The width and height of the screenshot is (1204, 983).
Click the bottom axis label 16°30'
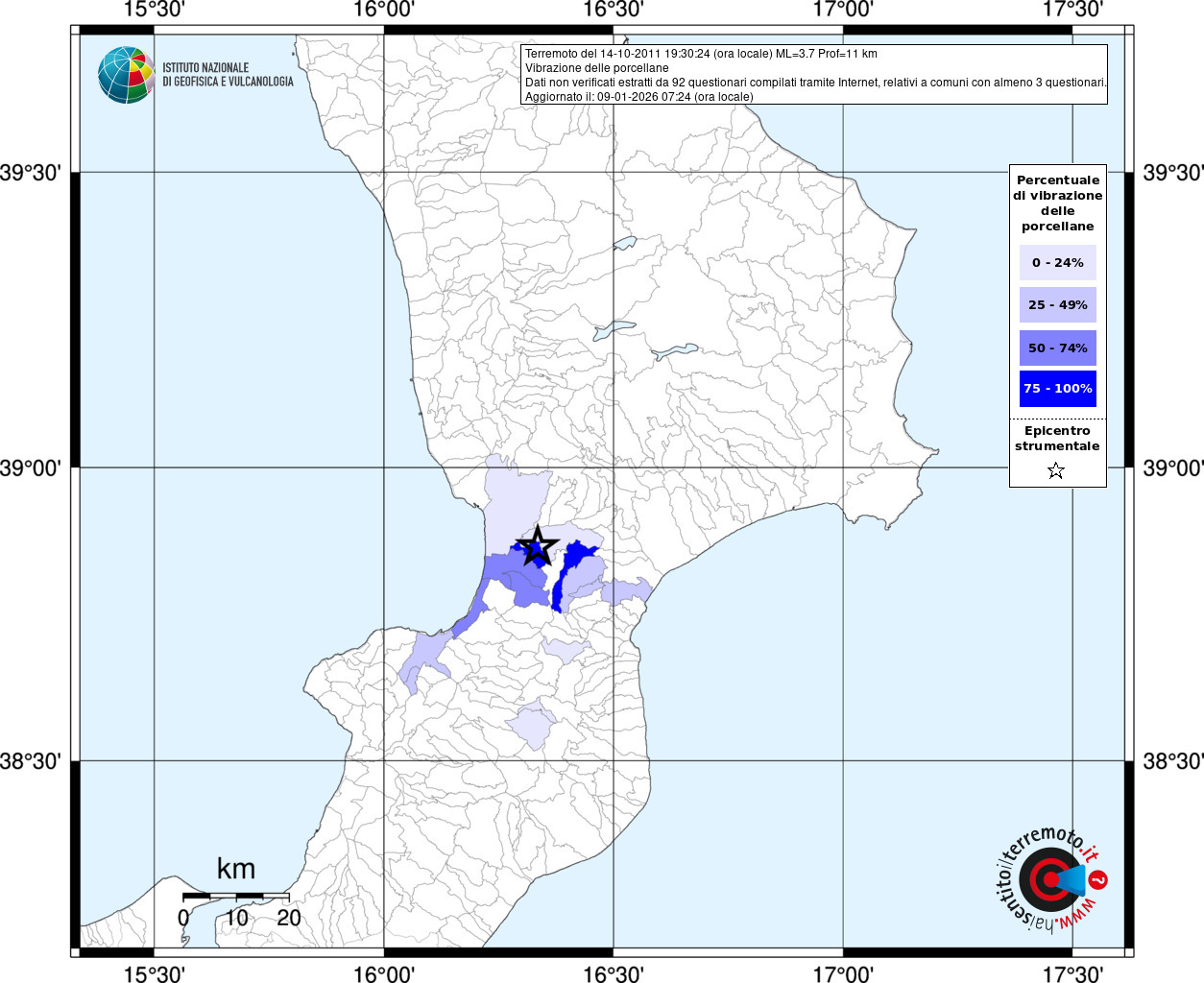click(x=613, y=974)
